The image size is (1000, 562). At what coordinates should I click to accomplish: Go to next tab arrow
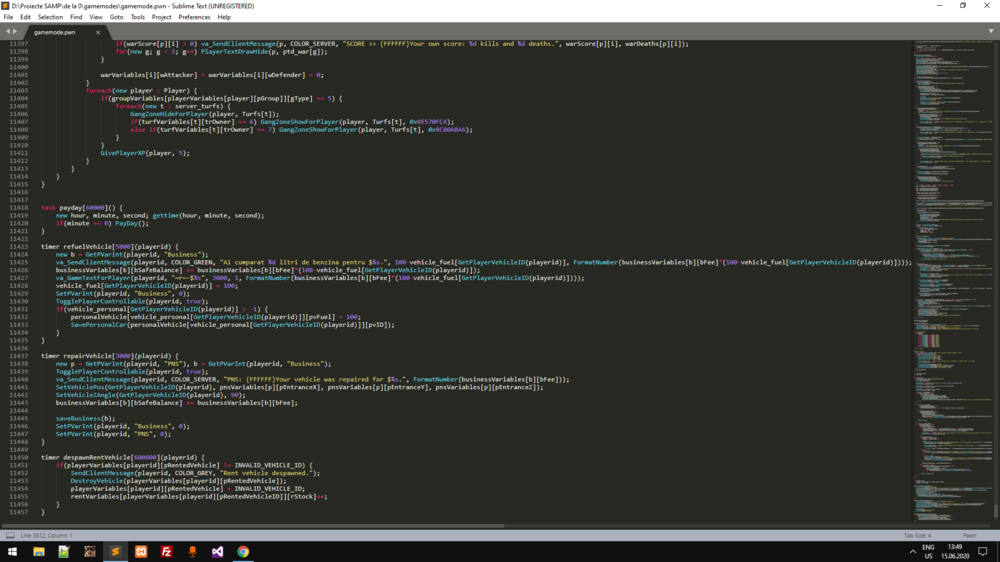click(x=15, y=31)
